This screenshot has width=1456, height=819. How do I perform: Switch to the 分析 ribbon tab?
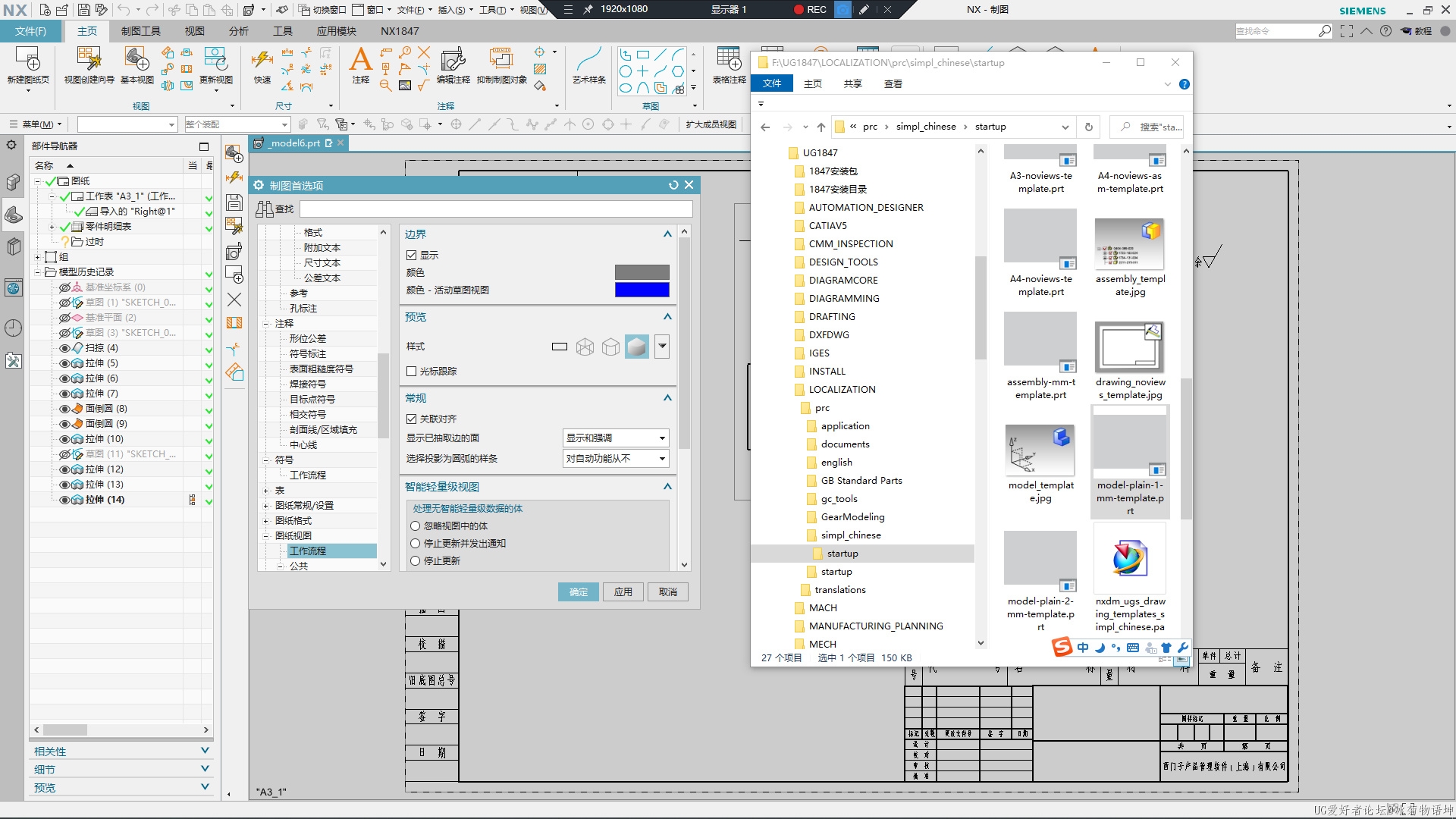(238, 31)
